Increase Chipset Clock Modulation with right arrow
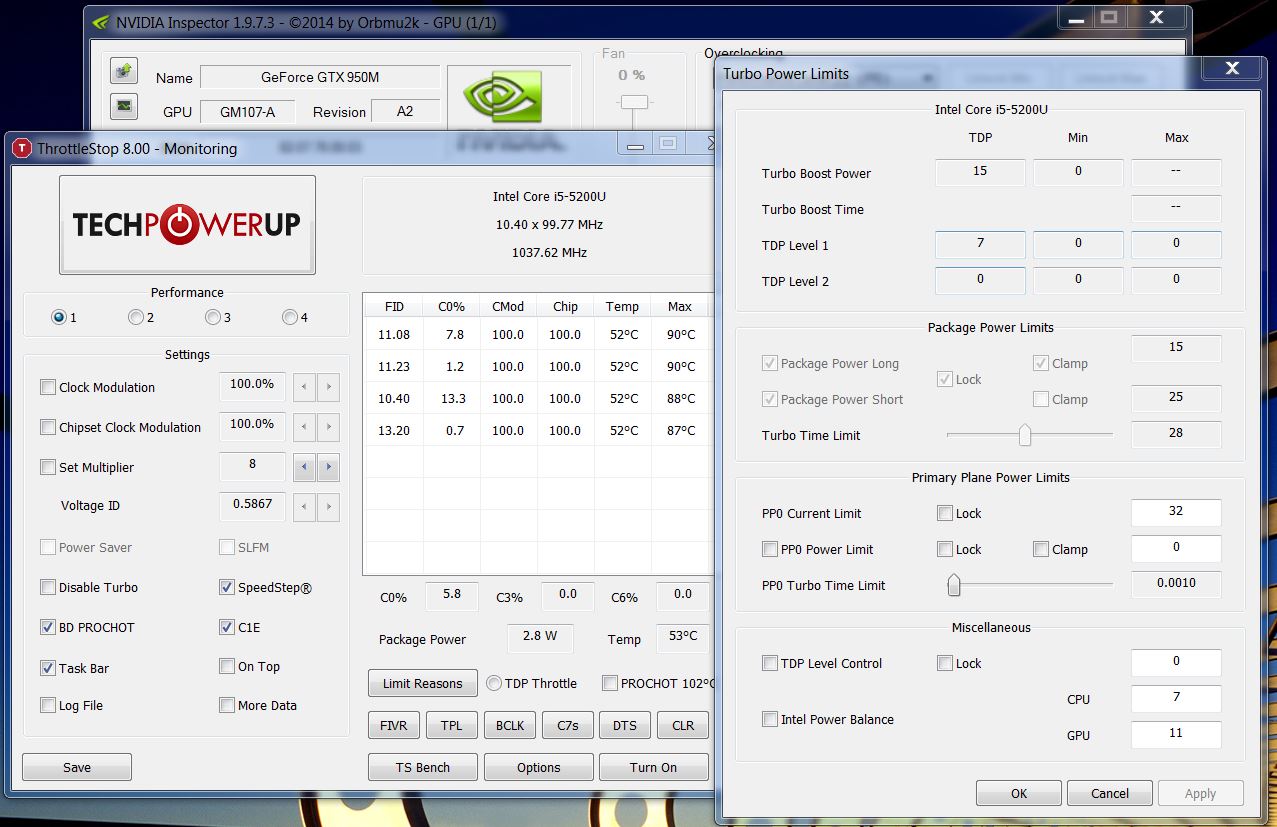Image resolution: width=1277 pixels, height=827 pixels. (x=328, y=428)
